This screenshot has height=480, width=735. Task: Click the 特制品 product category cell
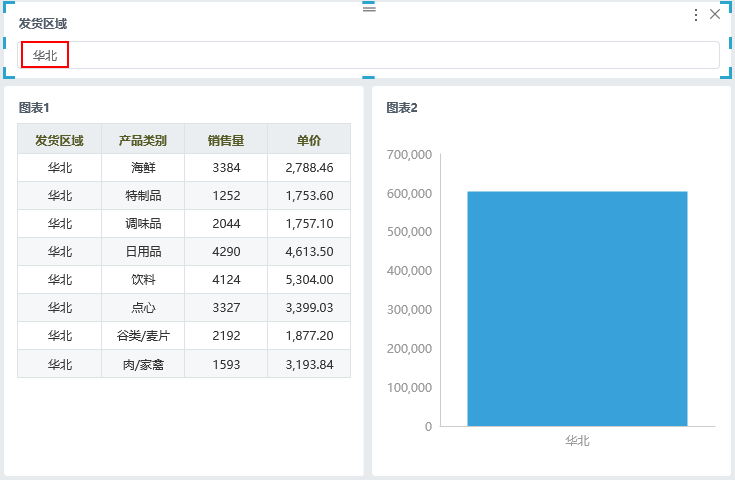[x=143, y=195]
